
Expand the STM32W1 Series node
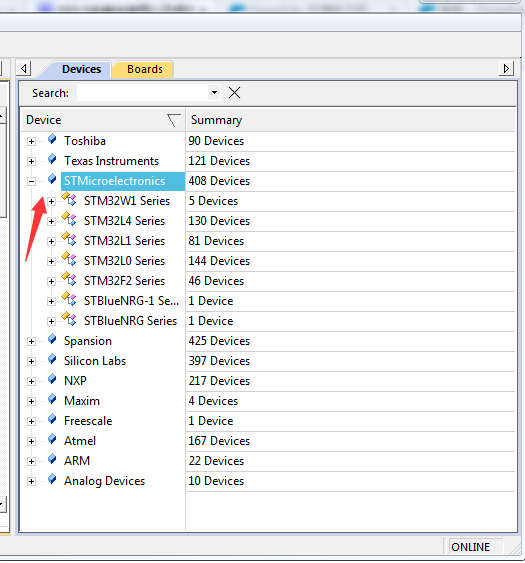pyautogui.click(x=51, y=201)
